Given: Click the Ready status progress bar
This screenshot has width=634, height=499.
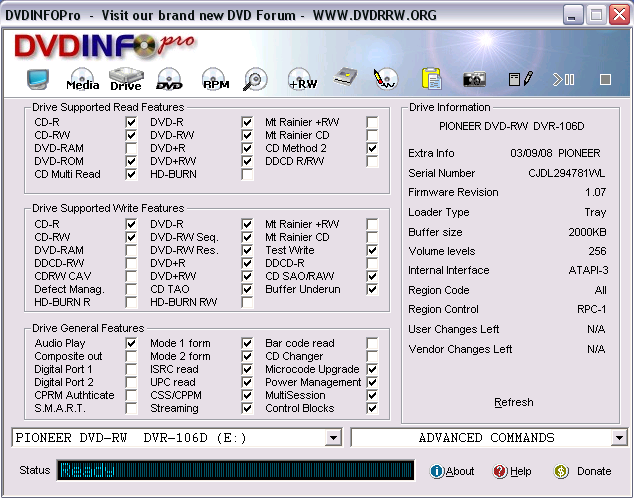Looking at the screenshot, I should (235, 470).
